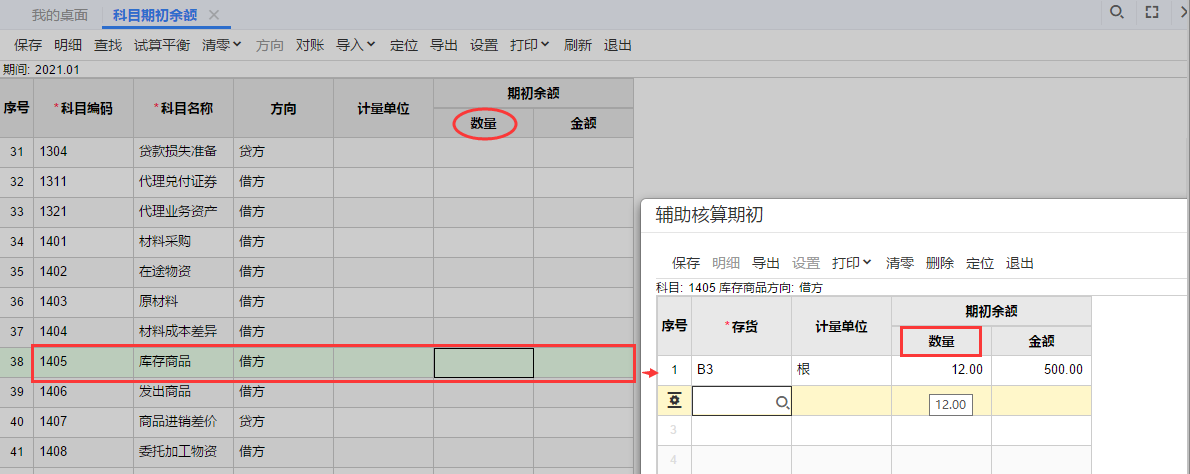Image resolution: width=1190 pixels, height=474 pixels.
Task: Click the 根 unit cell in dialog row 1
Action: click(x=842, y=370)
